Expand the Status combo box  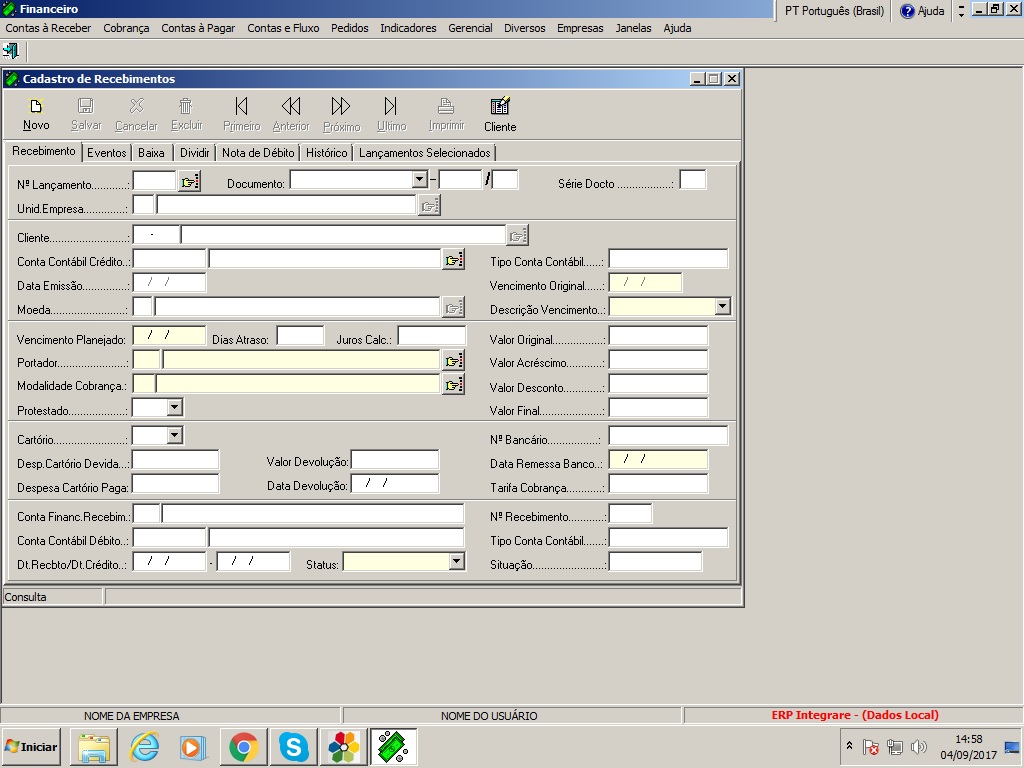(456, 562)
